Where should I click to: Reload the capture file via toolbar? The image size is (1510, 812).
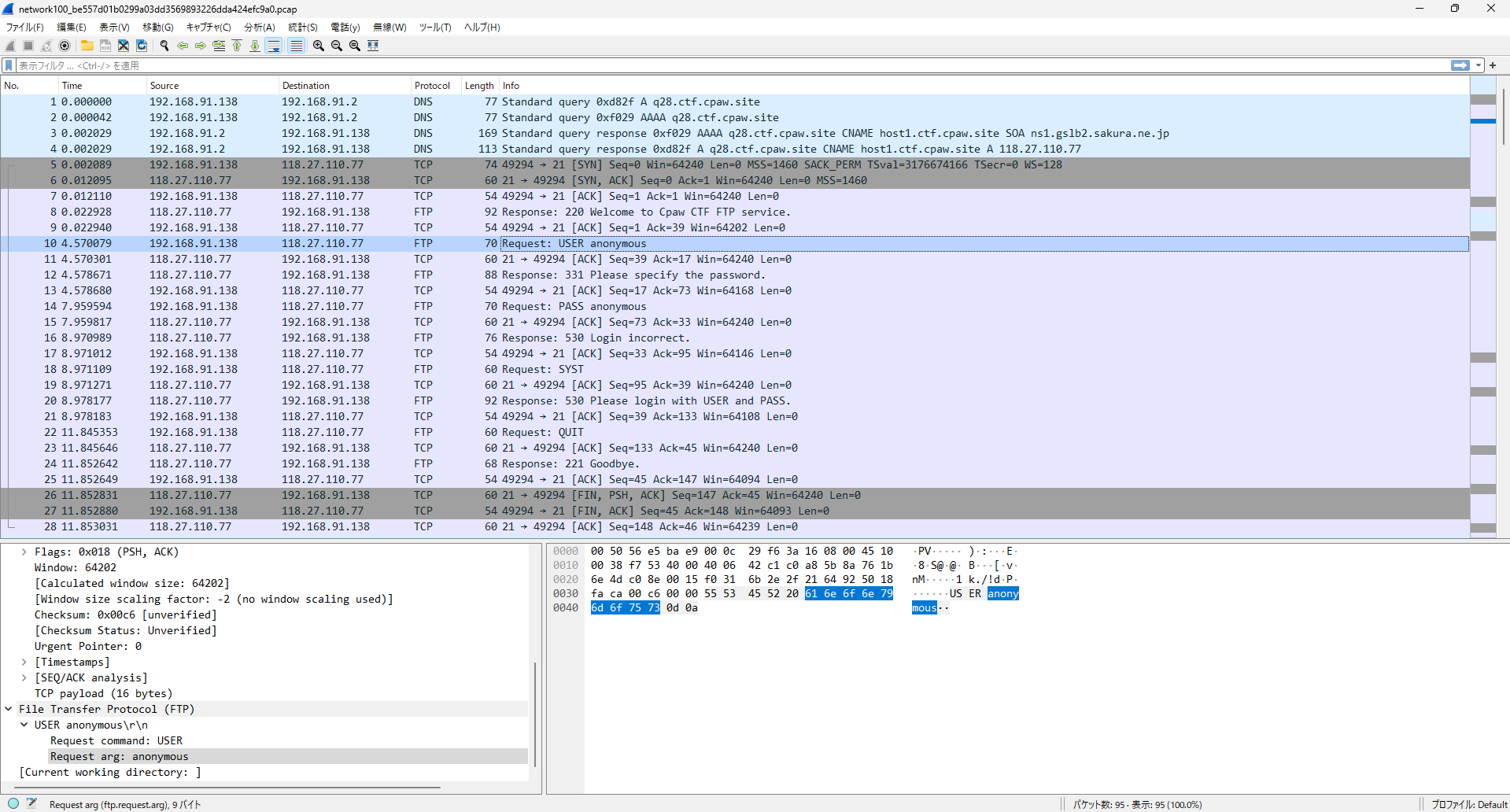(x=142, y=46)
